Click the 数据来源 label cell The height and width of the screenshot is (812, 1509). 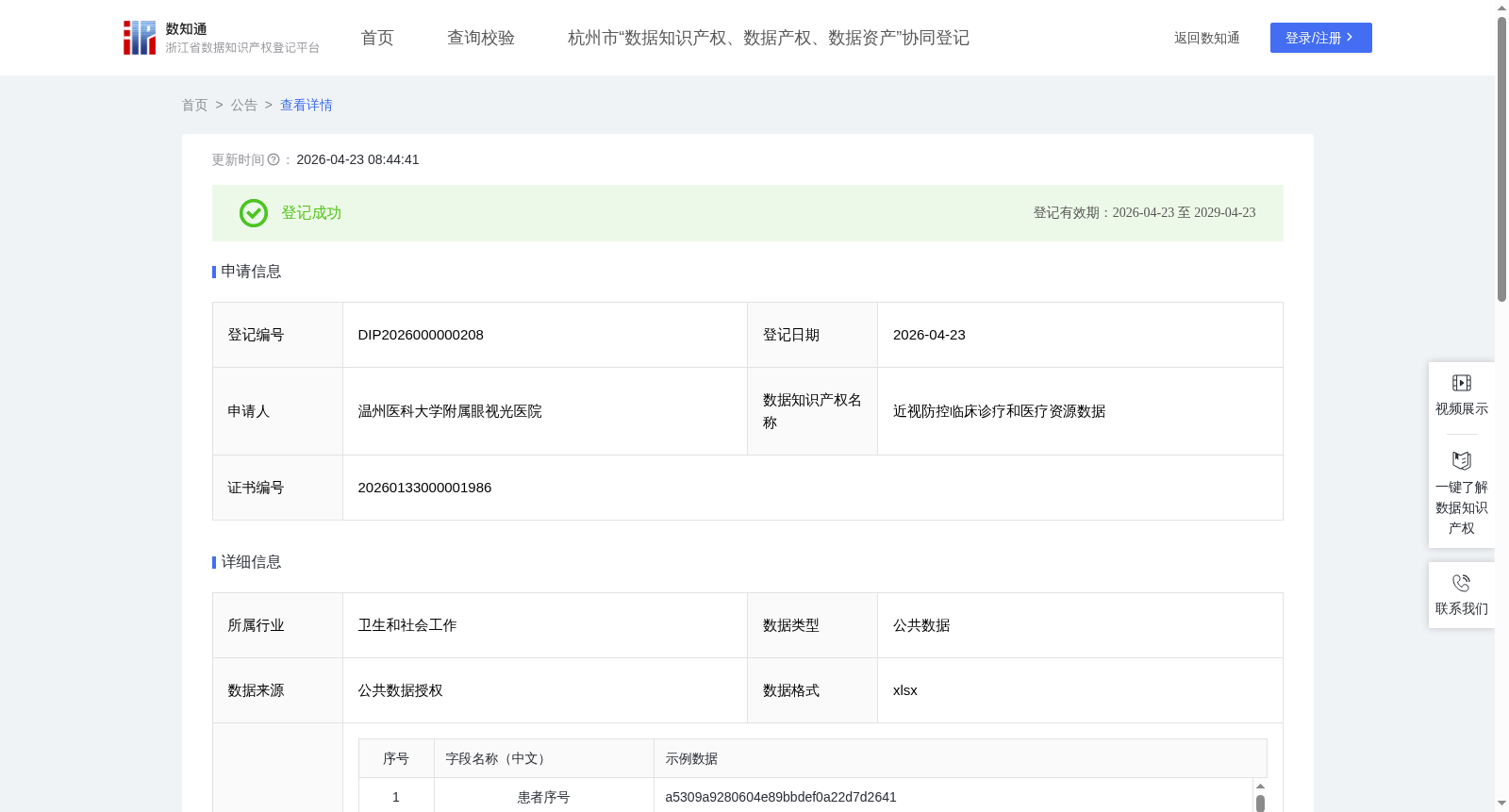tap(278, 690)
